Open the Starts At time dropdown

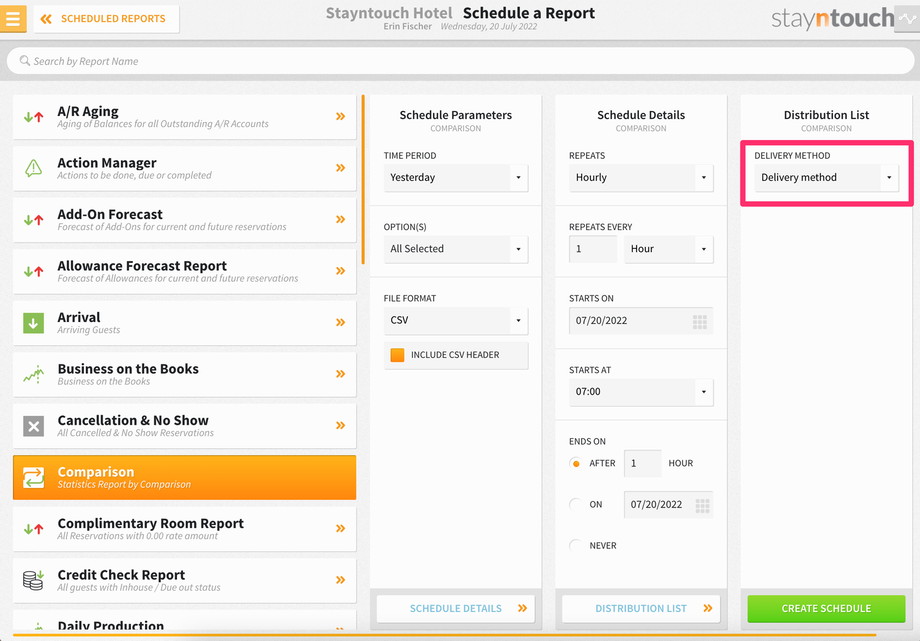(x=641, y=392)
